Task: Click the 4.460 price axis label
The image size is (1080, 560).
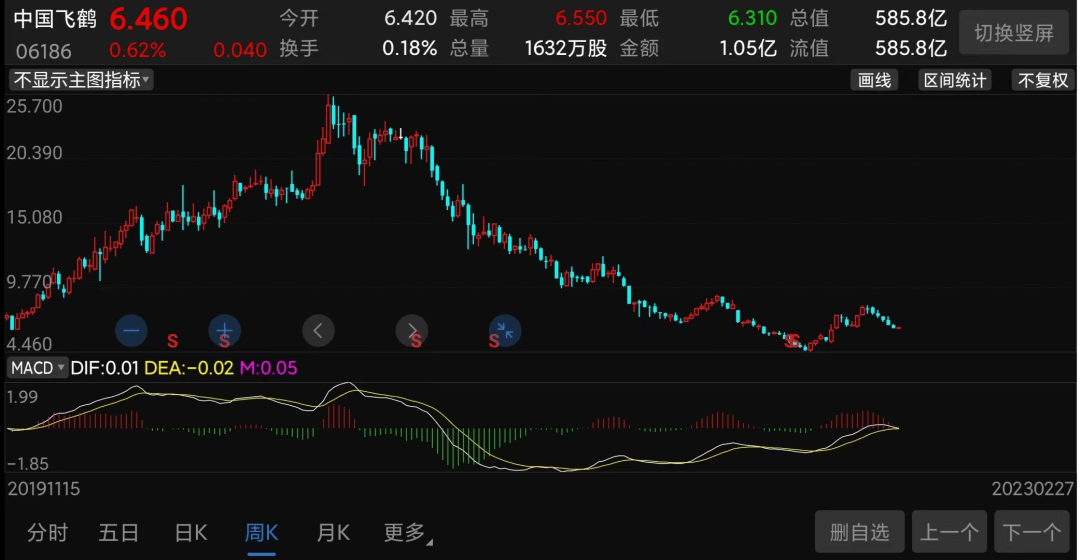Action: (x=29, y=344)
